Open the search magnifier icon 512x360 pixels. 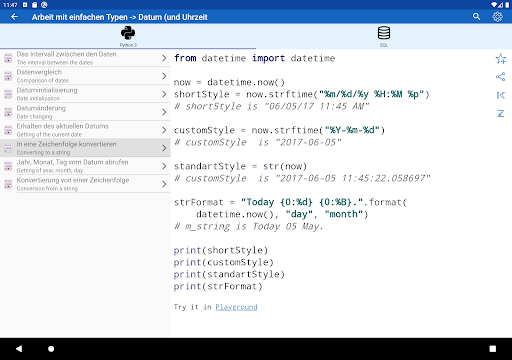pos(476,17)
